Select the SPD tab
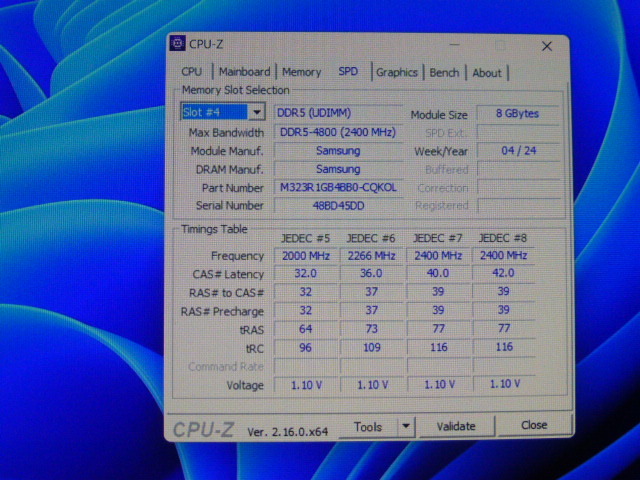The image size is (640, 480). (348, 72)
